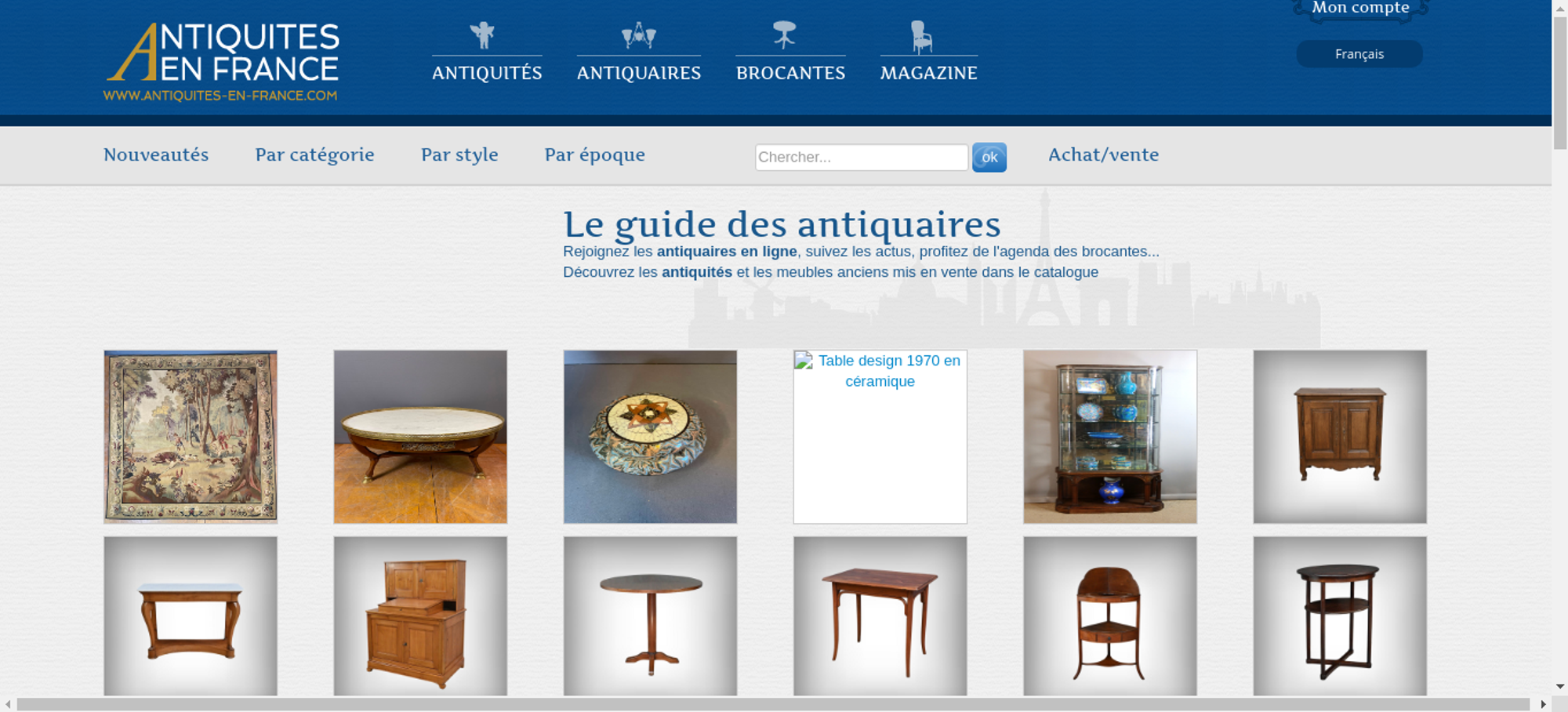The width and height of the screenshot is (1568, 712).
Task: Open the glass display cabinet thumbnail
Action: pos(1110,437)
